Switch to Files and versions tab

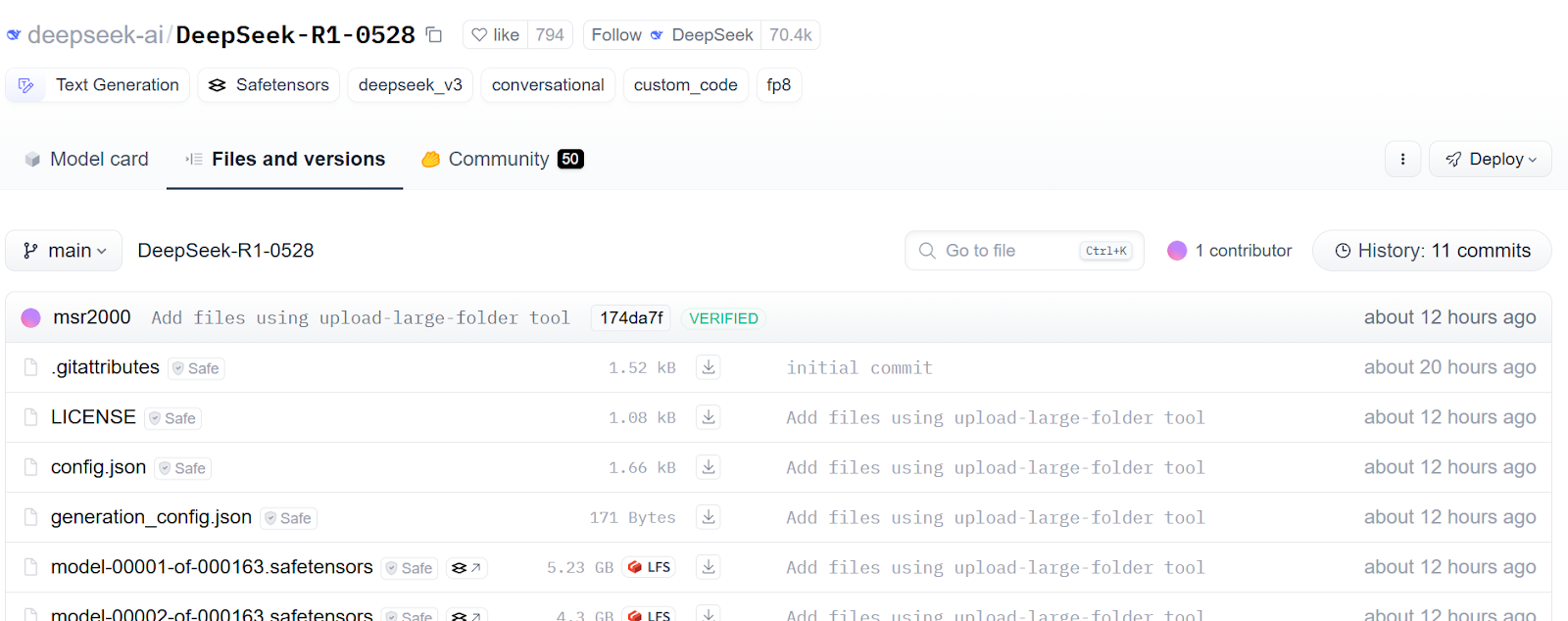285,159
